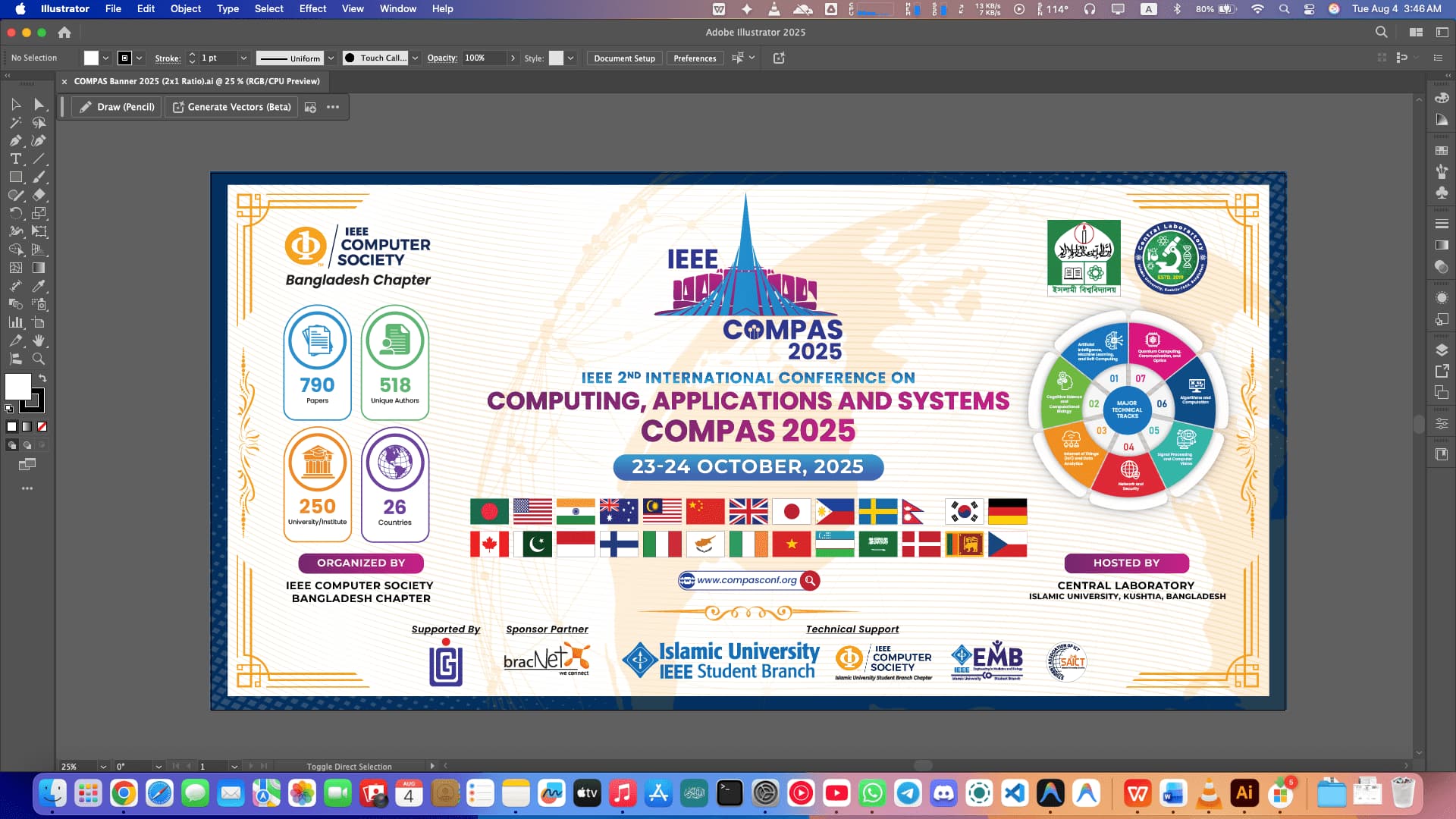The height and width of the screenshot is (819, 1456).
Task: Swap fill and stroke colors
Action: tap(42, 378)
